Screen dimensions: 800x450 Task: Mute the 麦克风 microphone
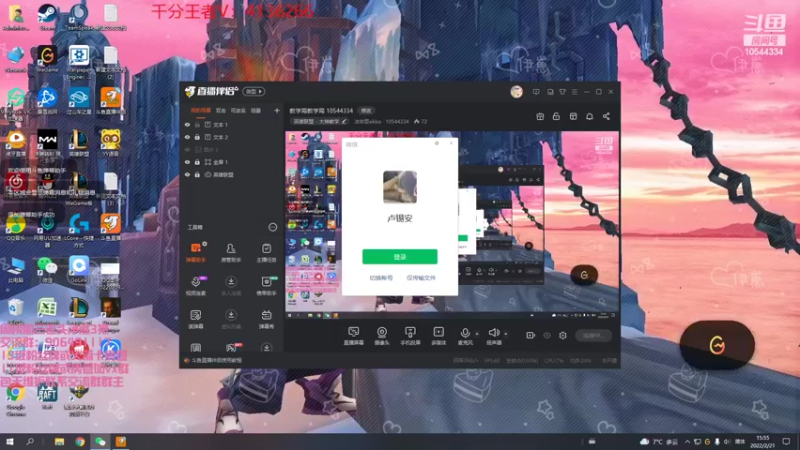click(x=465, y=336)
